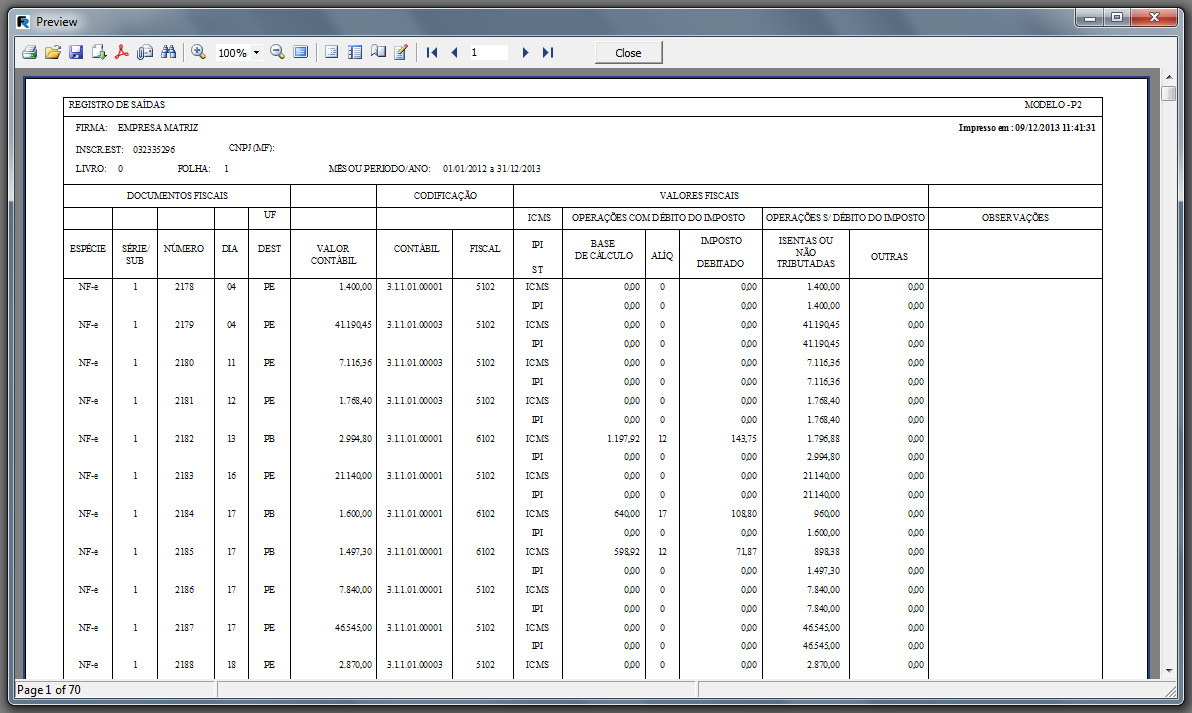Click the 'CODIFICAÇÃO' column header

click(x=445, y=196)
